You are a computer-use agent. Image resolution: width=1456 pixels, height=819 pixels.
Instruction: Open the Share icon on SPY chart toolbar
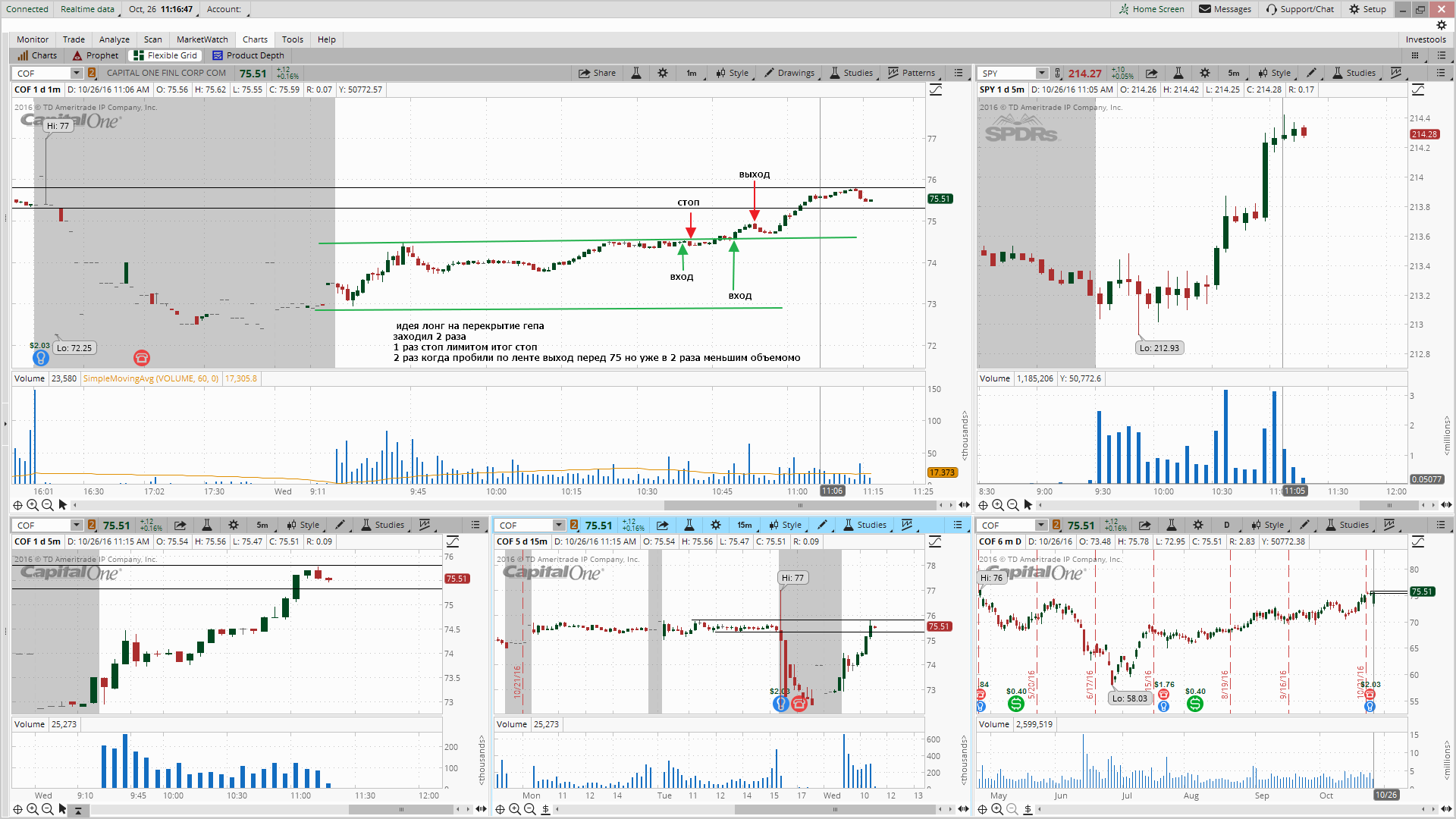(1151, 73)
